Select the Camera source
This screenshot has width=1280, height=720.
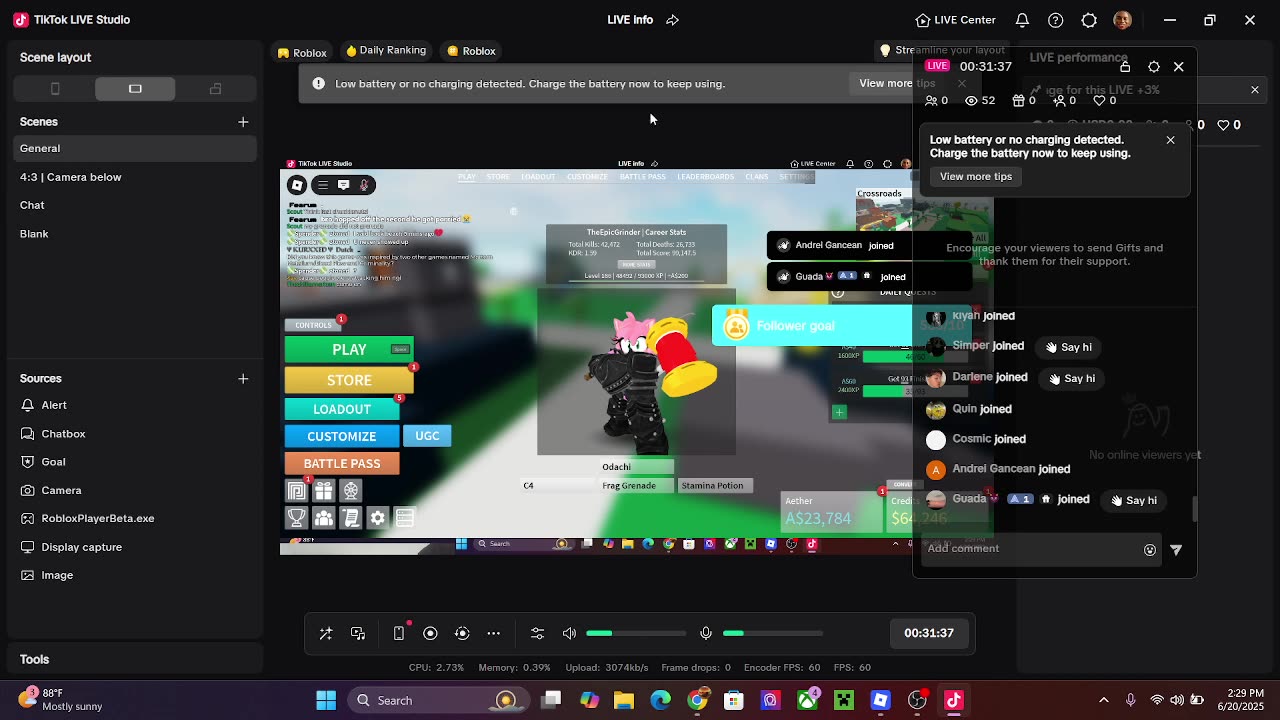pos(135,490)
